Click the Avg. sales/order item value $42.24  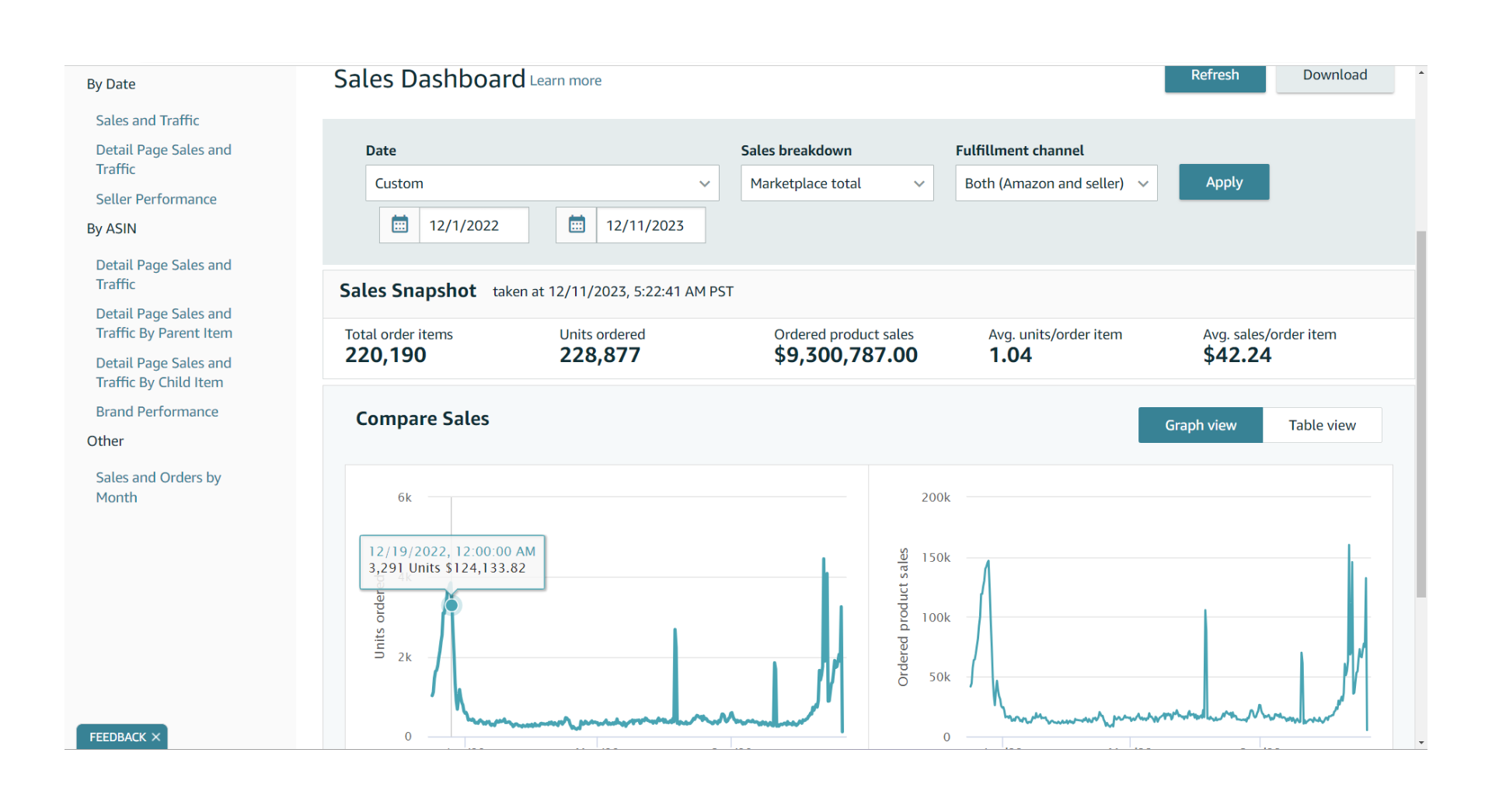[x=1237, y=355]
